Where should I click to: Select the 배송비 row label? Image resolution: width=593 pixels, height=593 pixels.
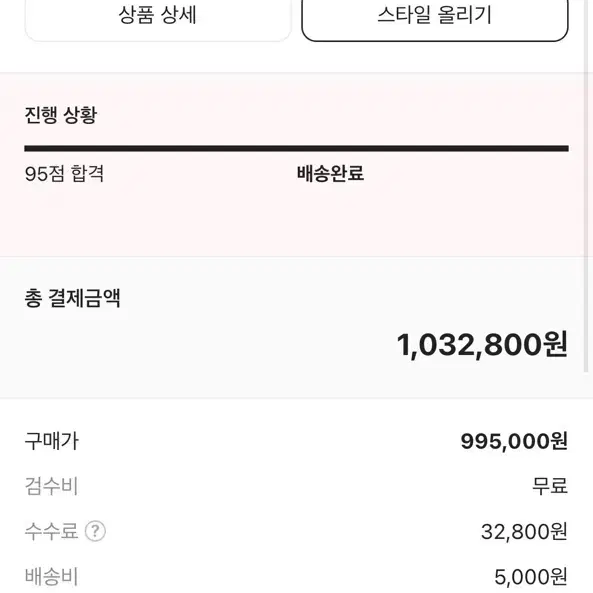point(51,576)
